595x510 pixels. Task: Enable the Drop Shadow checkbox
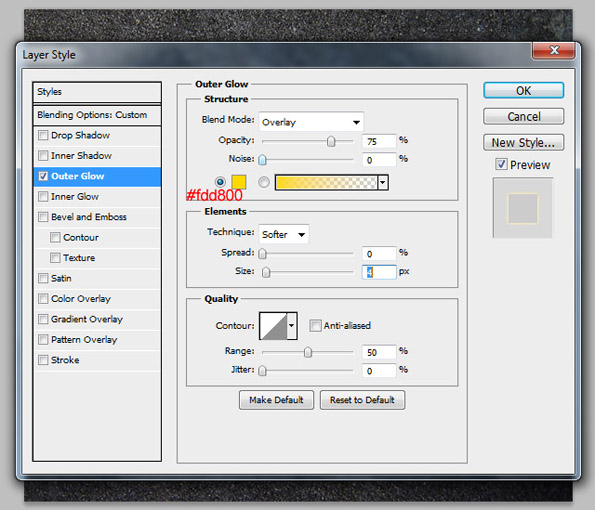tap(43, 135)
